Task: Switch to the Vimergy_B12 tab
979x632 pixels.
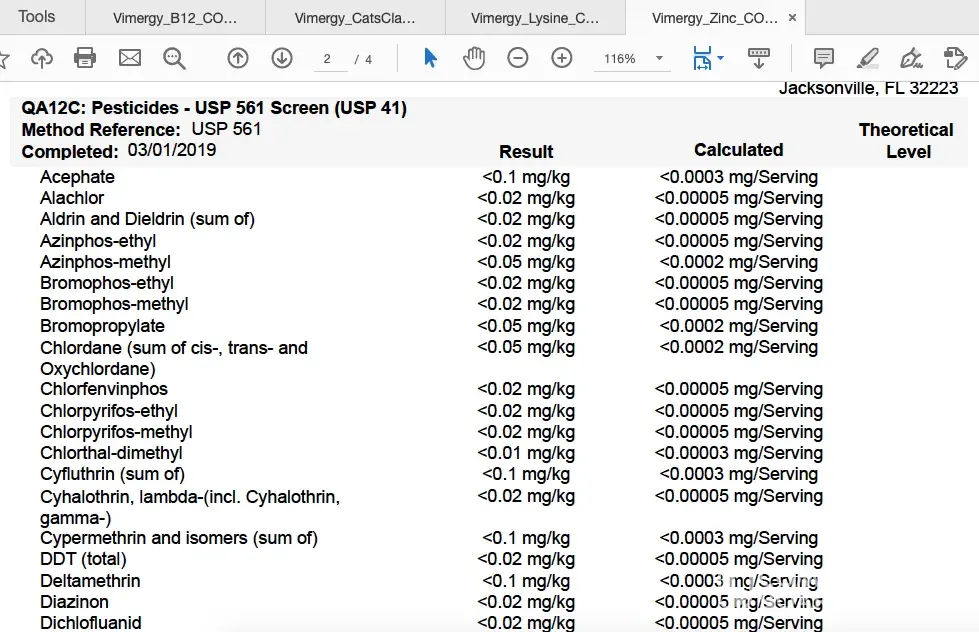Action: [175, 18]
